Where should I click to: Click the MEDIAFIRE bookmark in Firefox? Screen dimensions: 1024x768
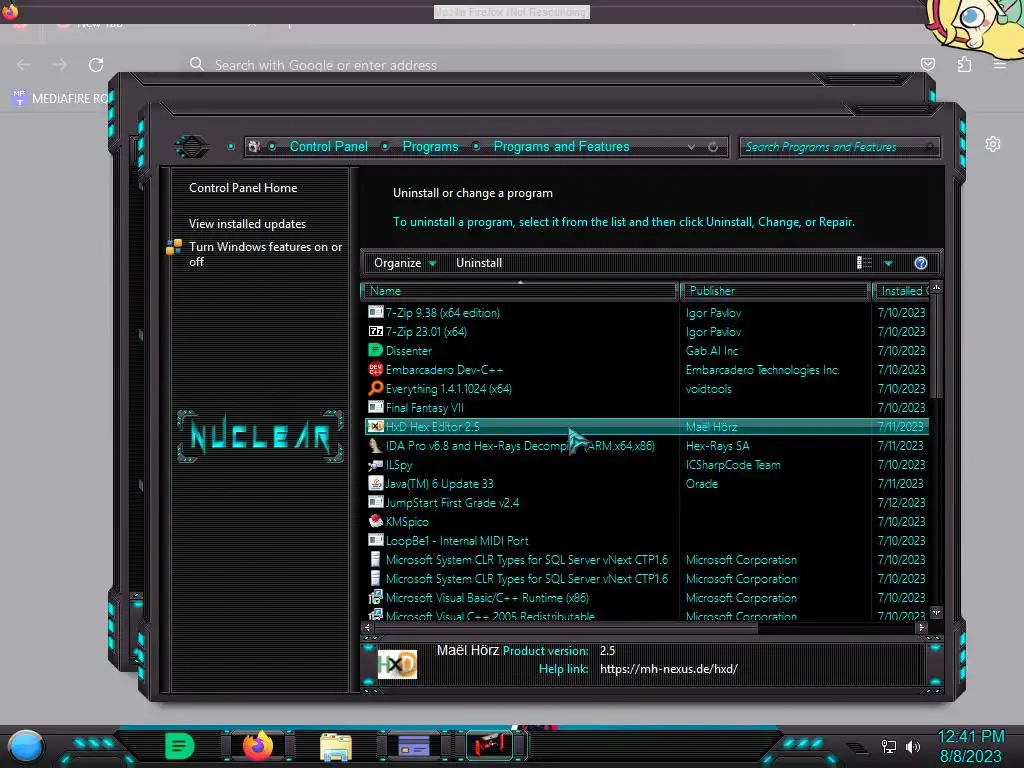point(62,99)
